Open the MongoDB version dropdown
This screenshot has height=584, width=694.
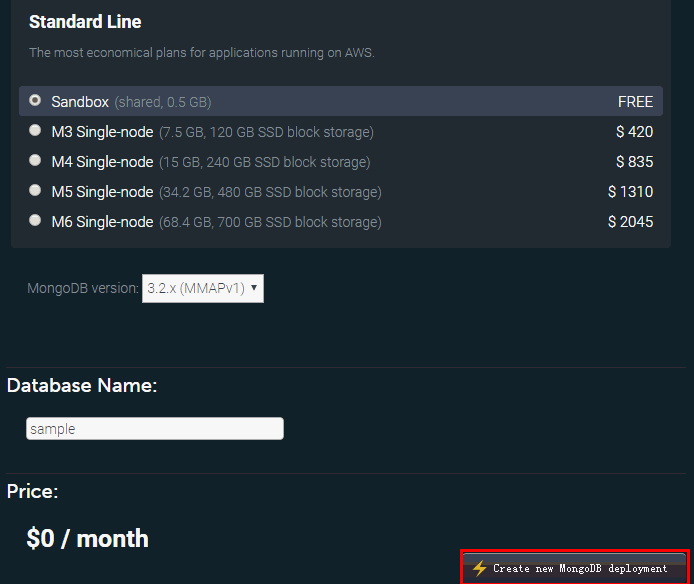[x=203, y=289]
